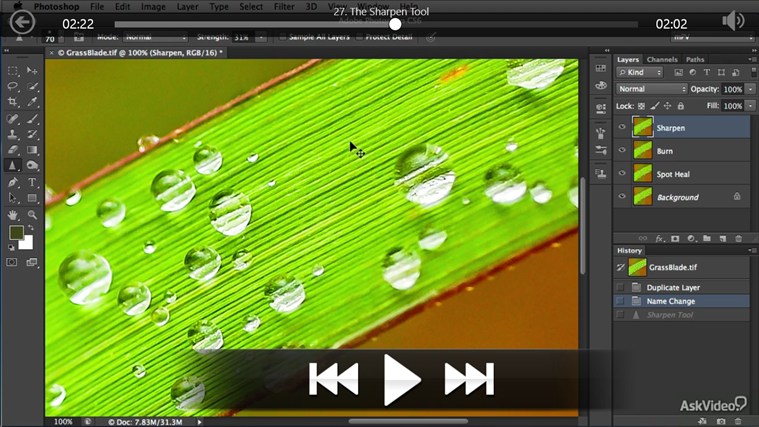This screenshot has width=759, height=427.
Task: Filter layers by type (T) icon
Action: pos(707,72)
